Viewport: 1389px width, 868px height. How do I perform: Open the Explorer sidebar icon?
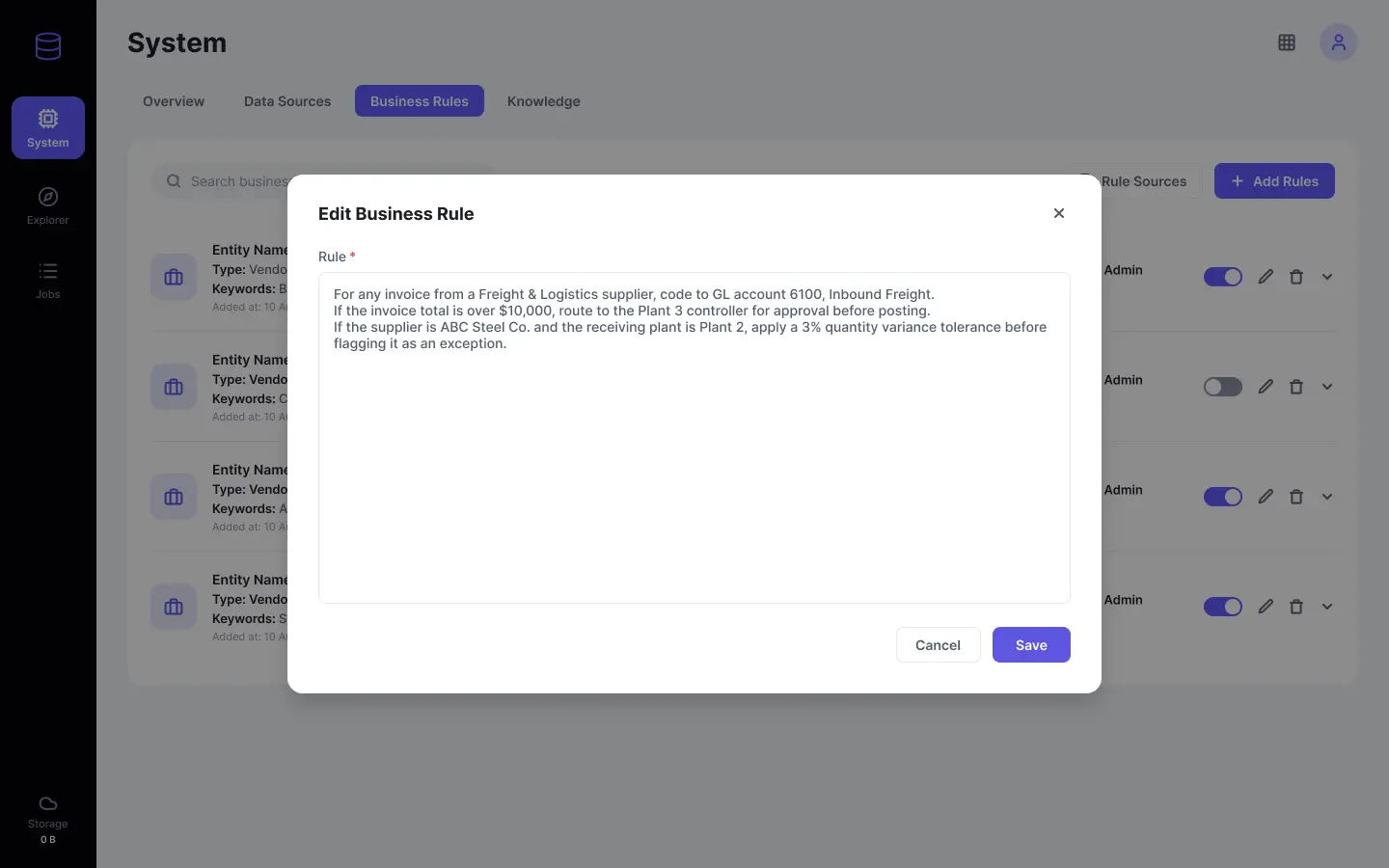coord(48,197)
